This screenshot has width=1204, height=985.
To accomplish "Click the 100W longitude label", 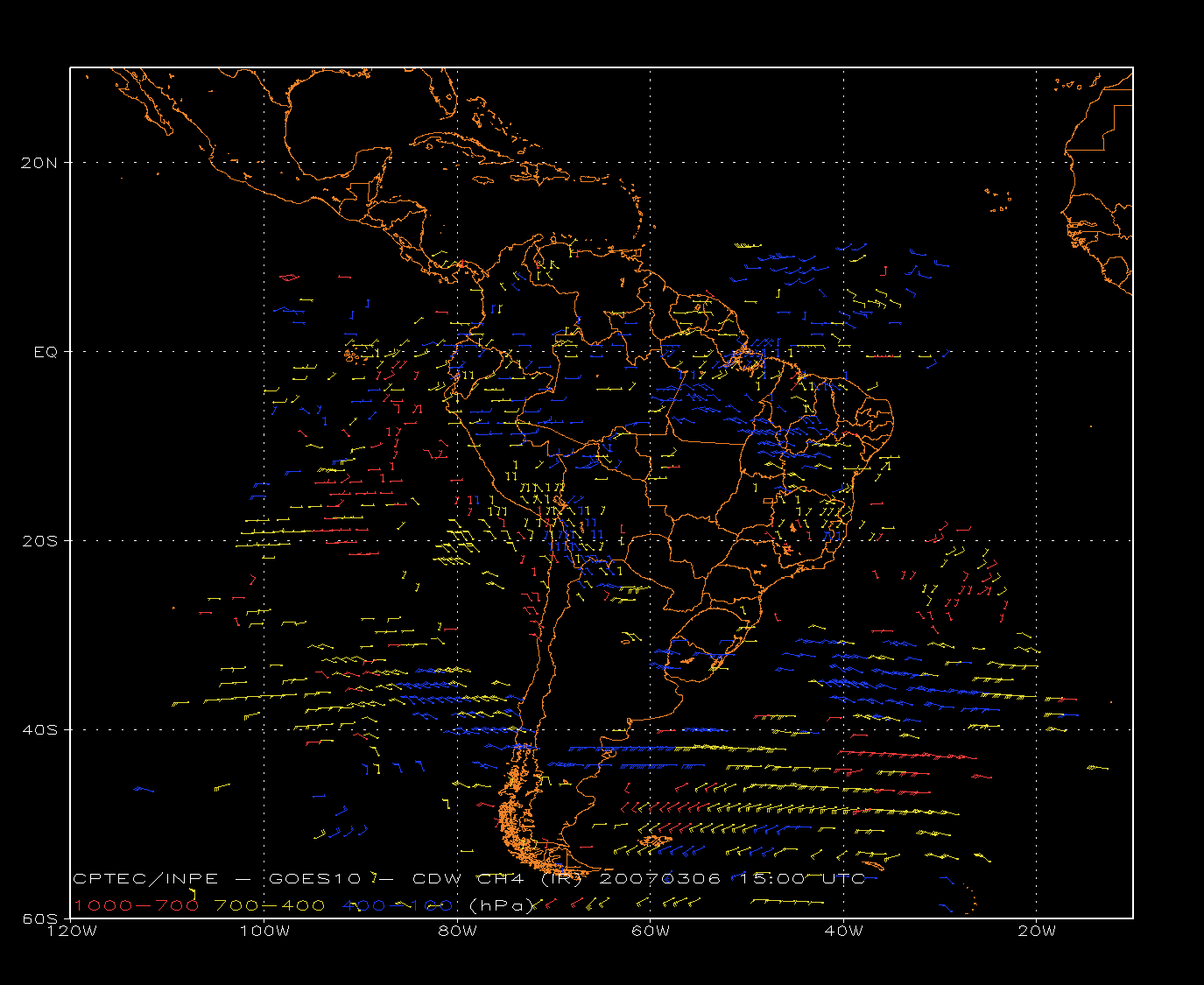I will coord(264,931).
